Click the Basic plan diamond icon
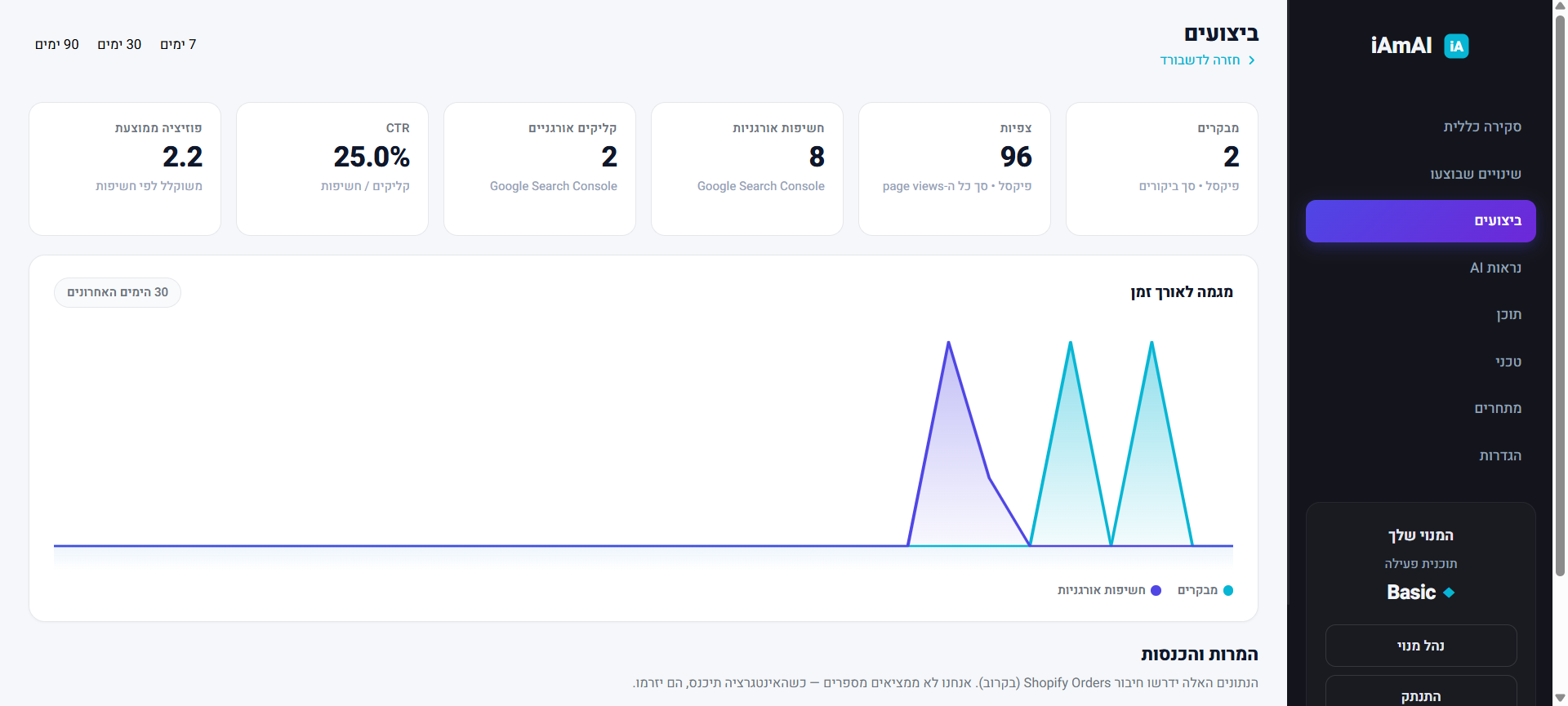Screen dimensions: 1568x706 click(x=1449, y=593)
